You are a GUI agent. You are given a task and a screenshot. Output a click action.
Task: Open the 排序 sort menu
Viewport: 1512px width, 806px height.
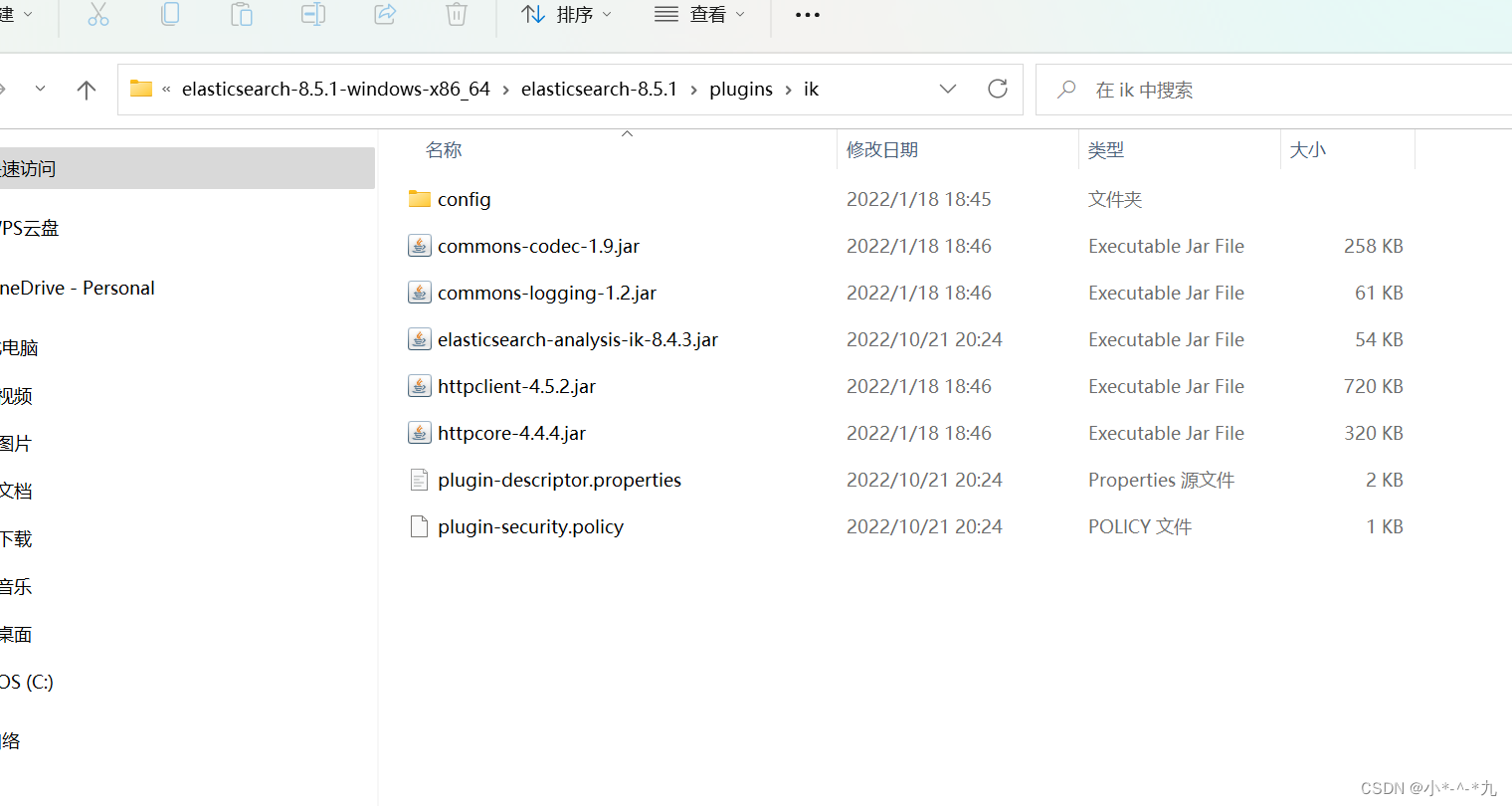click(x=567, y=15)
